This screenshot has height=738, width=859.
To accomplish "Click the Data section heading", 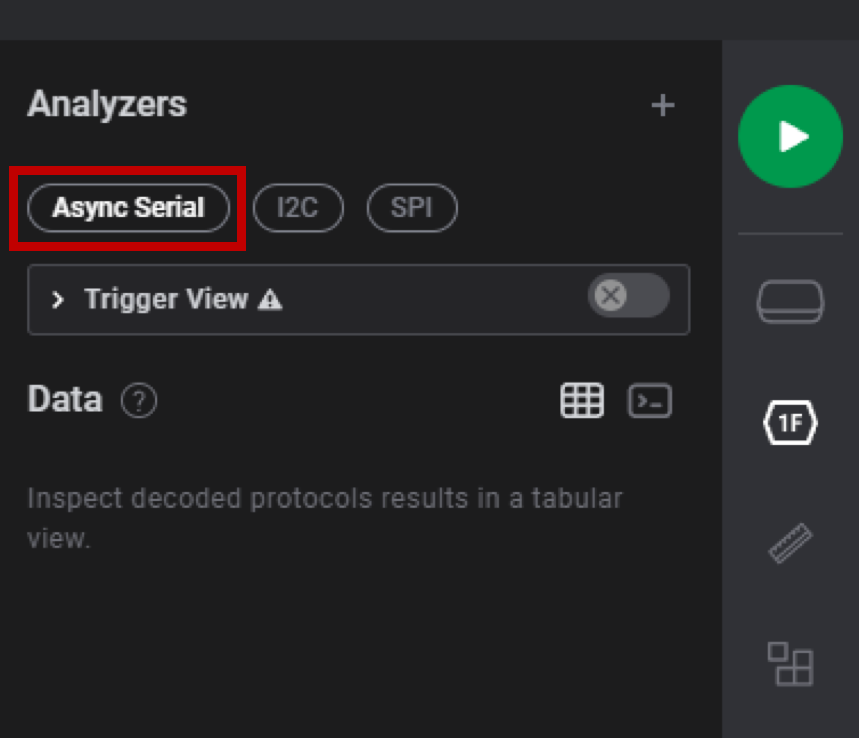I will [65, 399].
